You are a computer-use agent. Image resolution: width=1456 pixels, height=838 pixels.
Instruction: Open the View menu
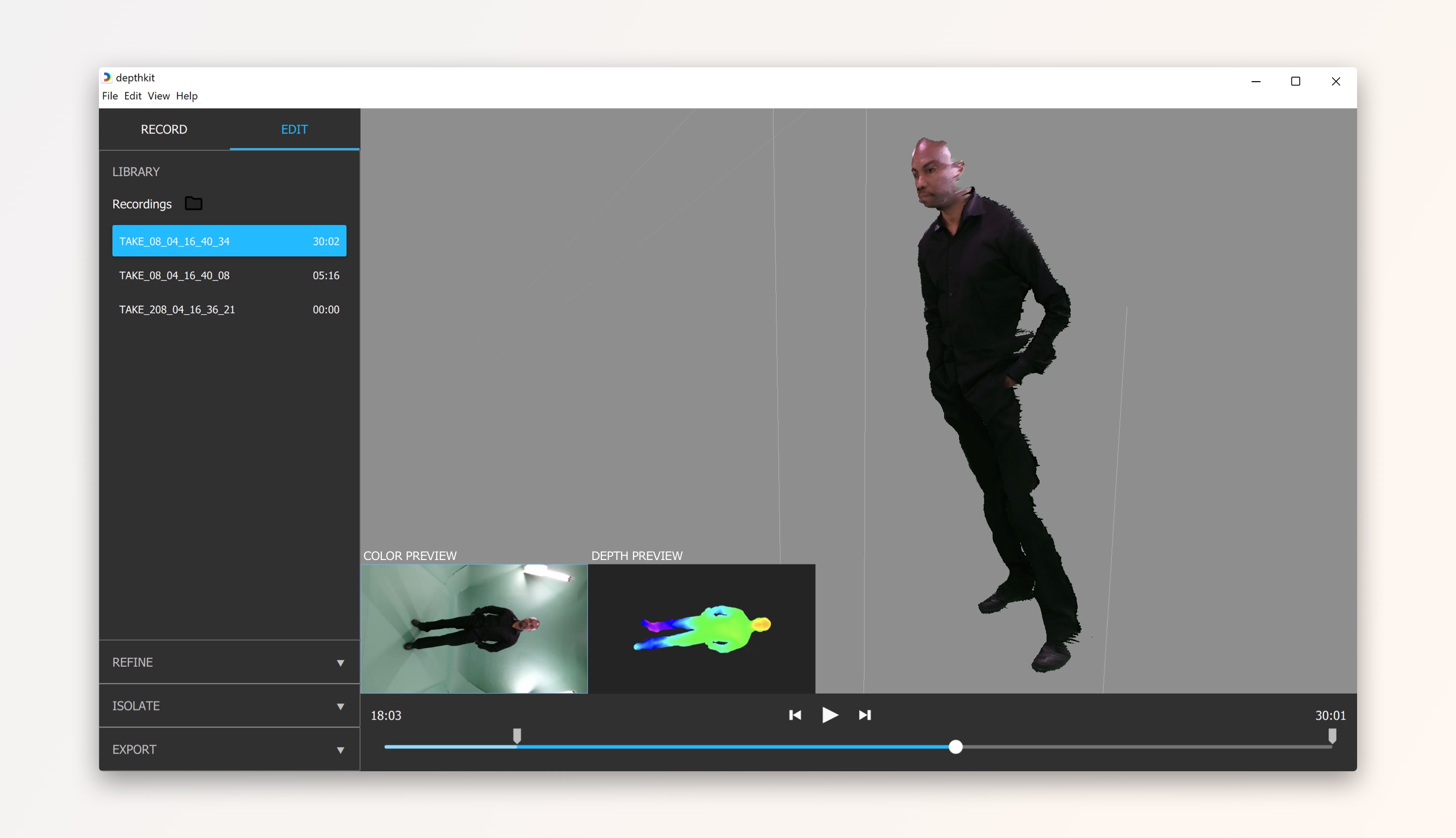pyautogui.click(x=158, y=96)
